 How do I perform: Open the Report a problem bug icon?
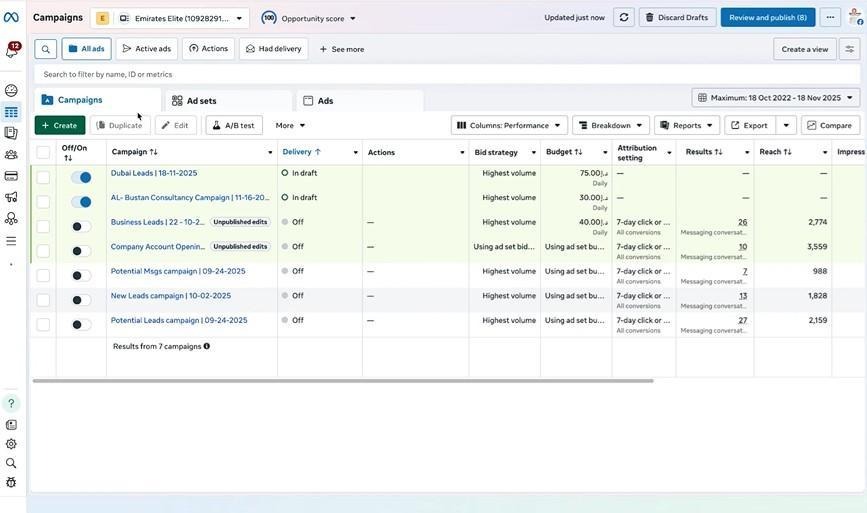click(11, 483)
